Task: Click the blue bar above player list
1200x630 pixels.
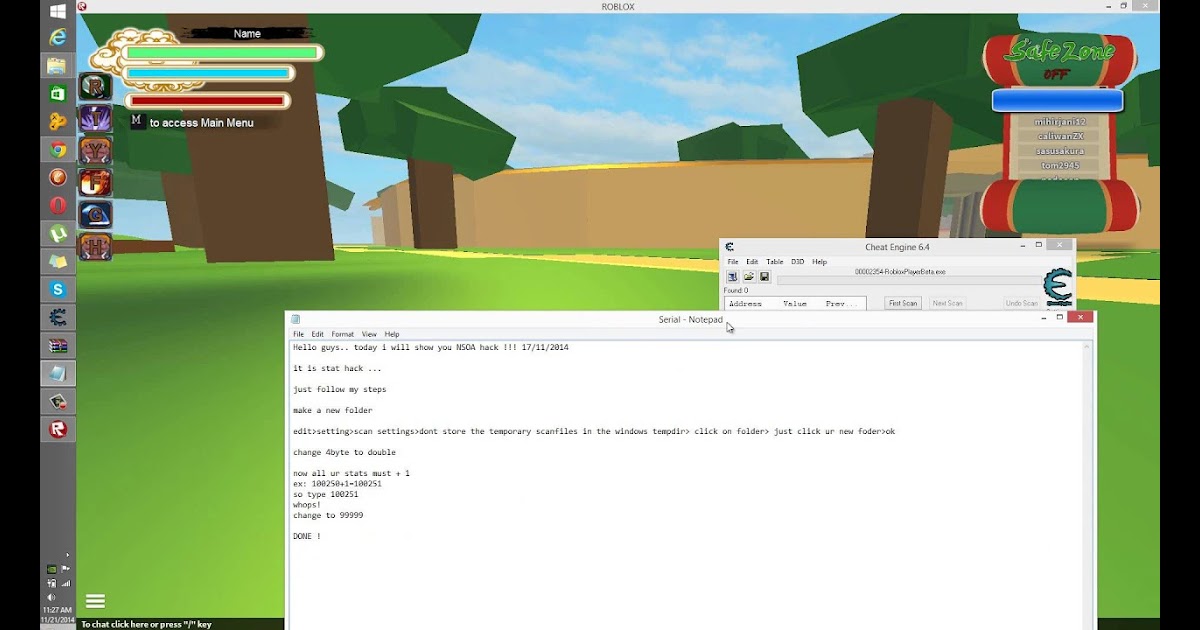Action: 1058,100
